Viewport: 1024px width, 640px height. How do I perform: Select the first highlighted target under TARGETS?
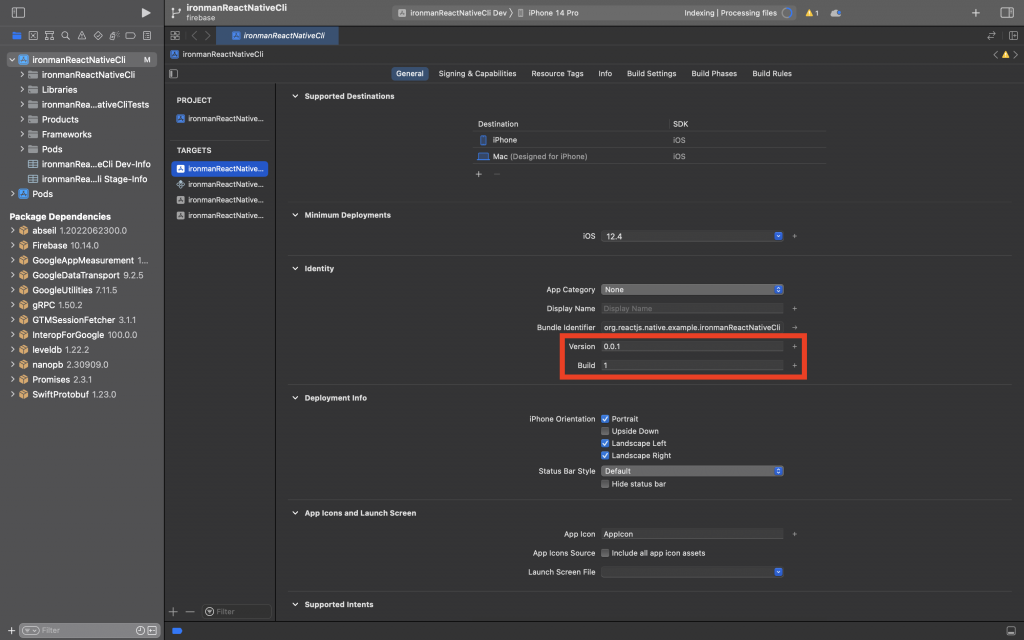tap(220, 169)
